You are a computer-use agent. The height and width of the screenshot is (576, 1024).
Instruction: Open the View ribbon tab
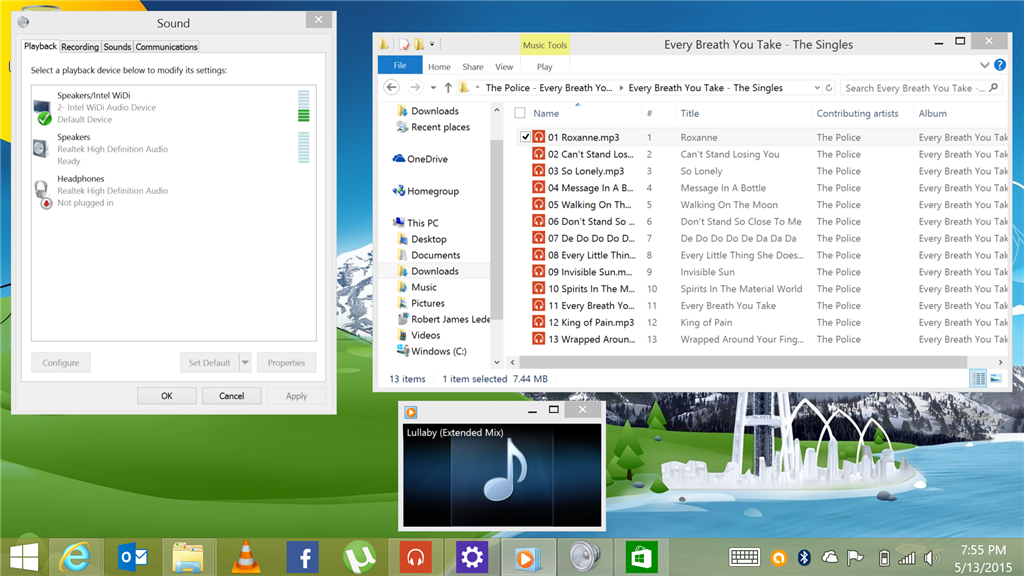click(504, 67)
